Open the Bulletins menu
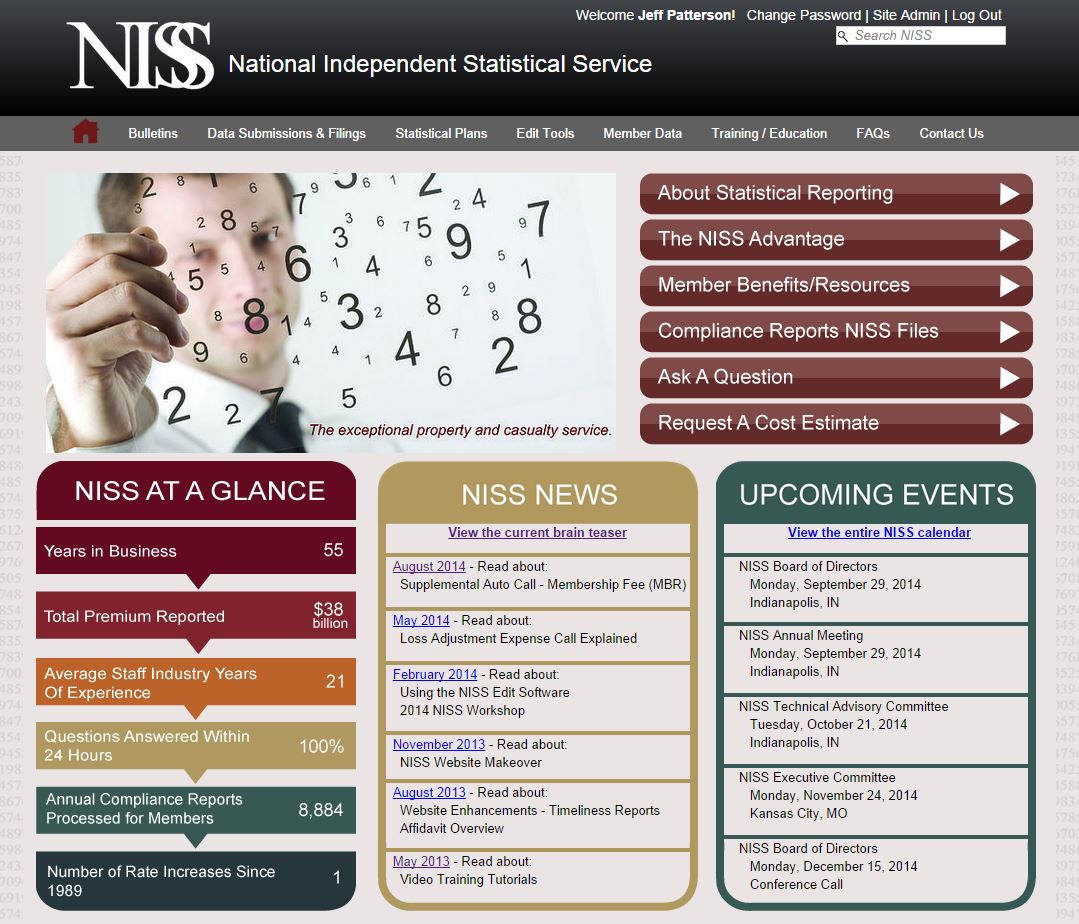 153,133
